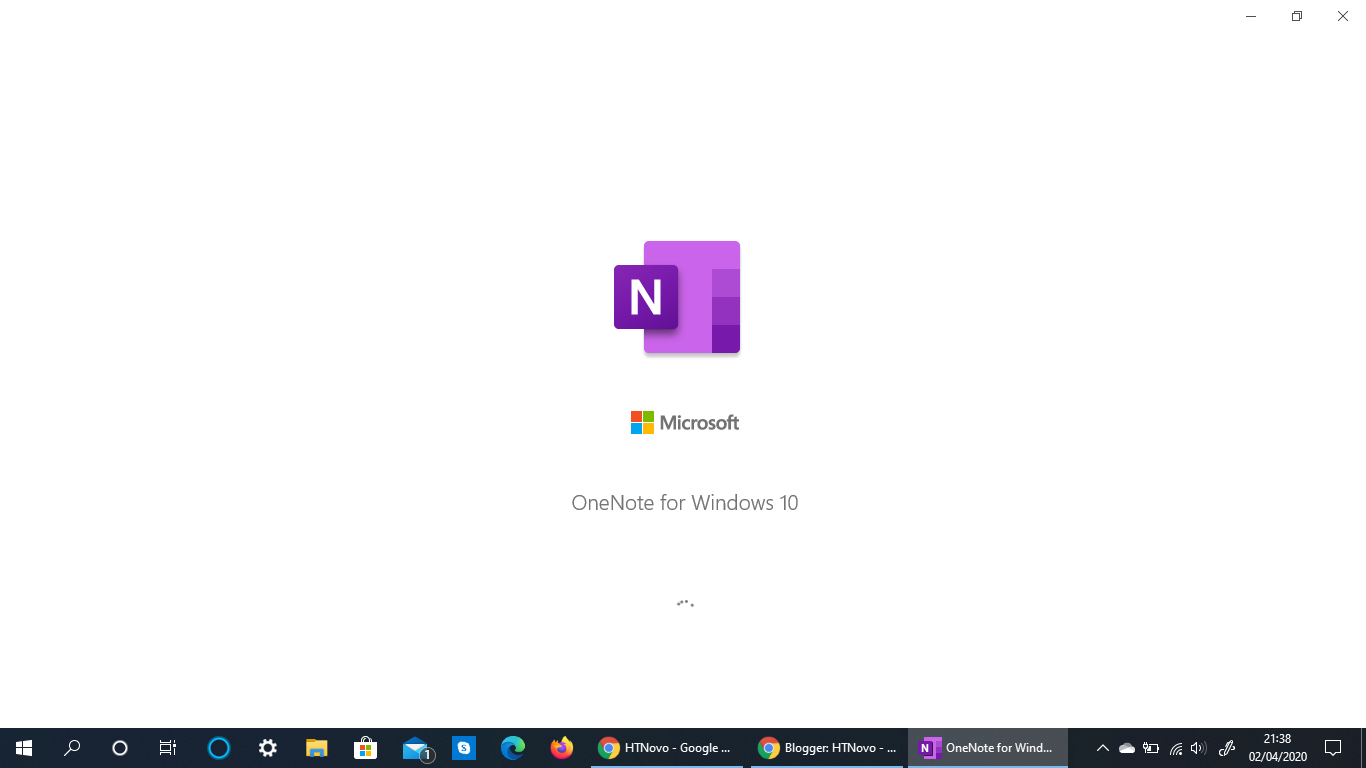Launch Firefox from the taskbar
Screen dimensions: 1366x768
click(x=561, y=747)
